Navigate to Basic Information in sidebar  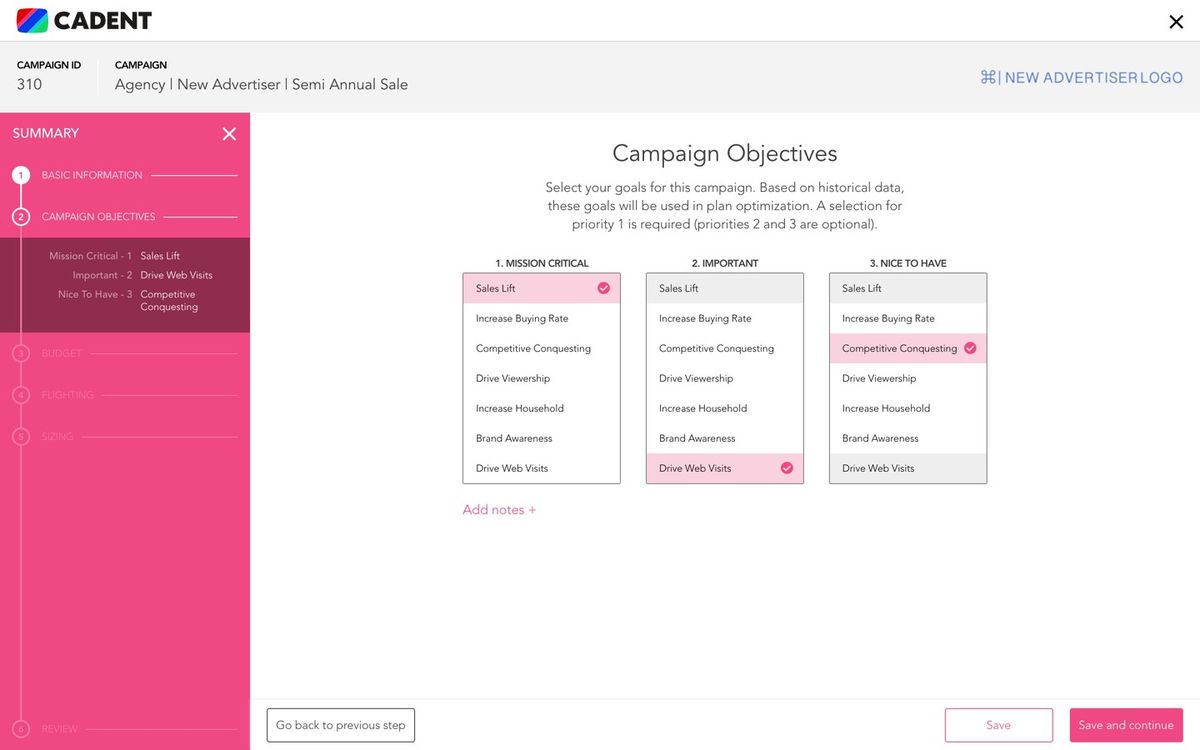click(91, 174)
